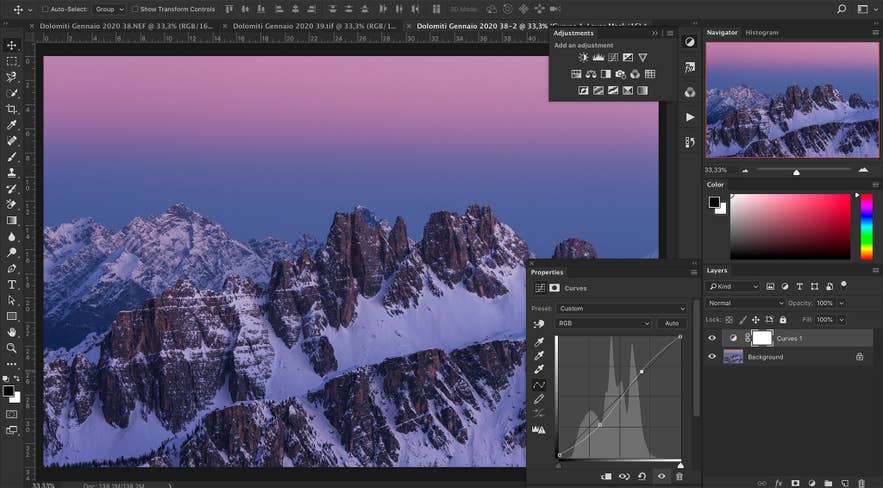Choose the draw curve pencil in Properties
The width and height of the screenshot is (883, 488).
(x=539, y=399)
